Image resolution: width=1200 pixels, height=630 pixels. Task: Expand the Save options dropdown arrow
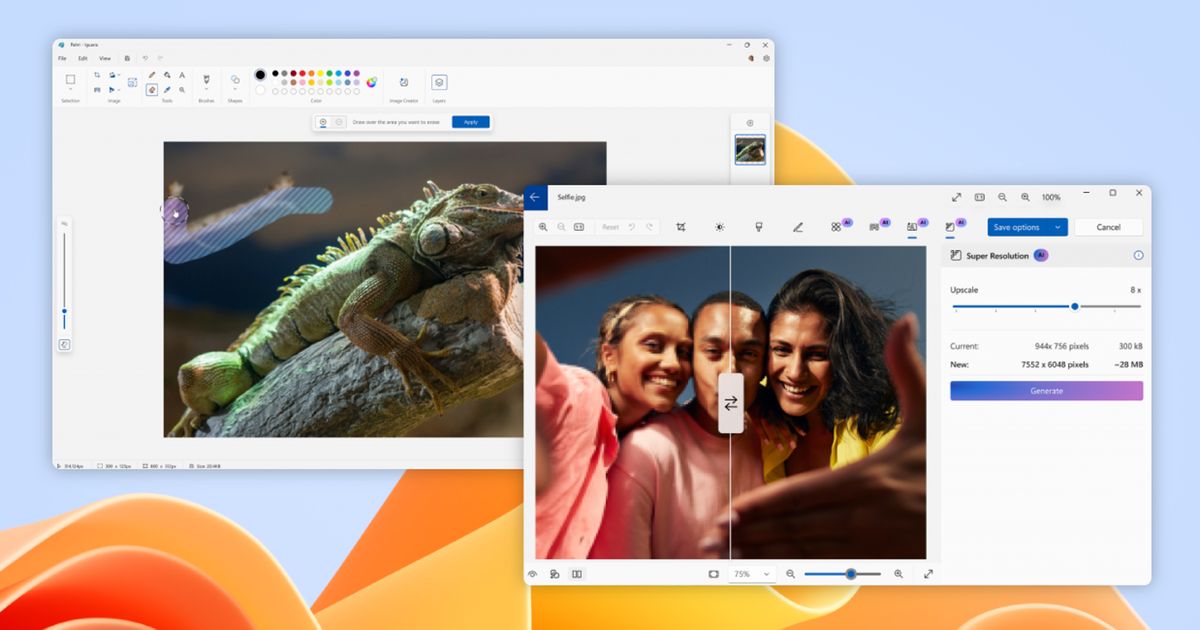coord(1058,227)
